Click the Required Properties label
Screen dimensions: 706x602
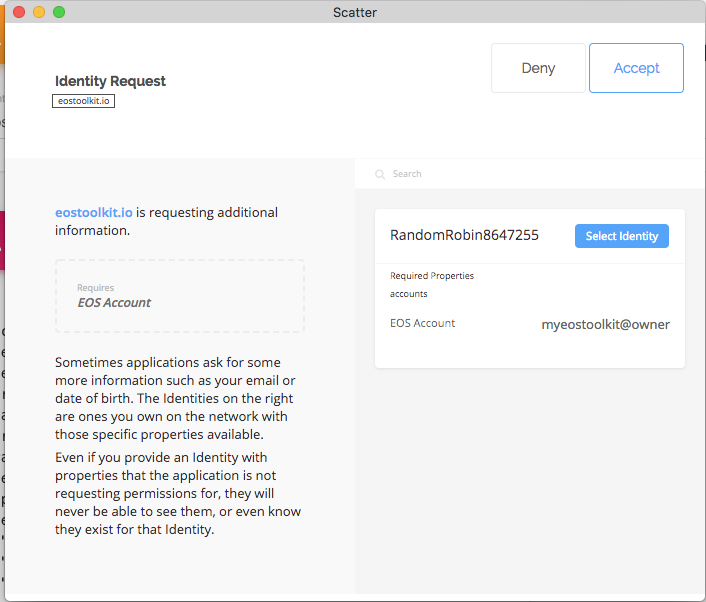click(432, 276)
